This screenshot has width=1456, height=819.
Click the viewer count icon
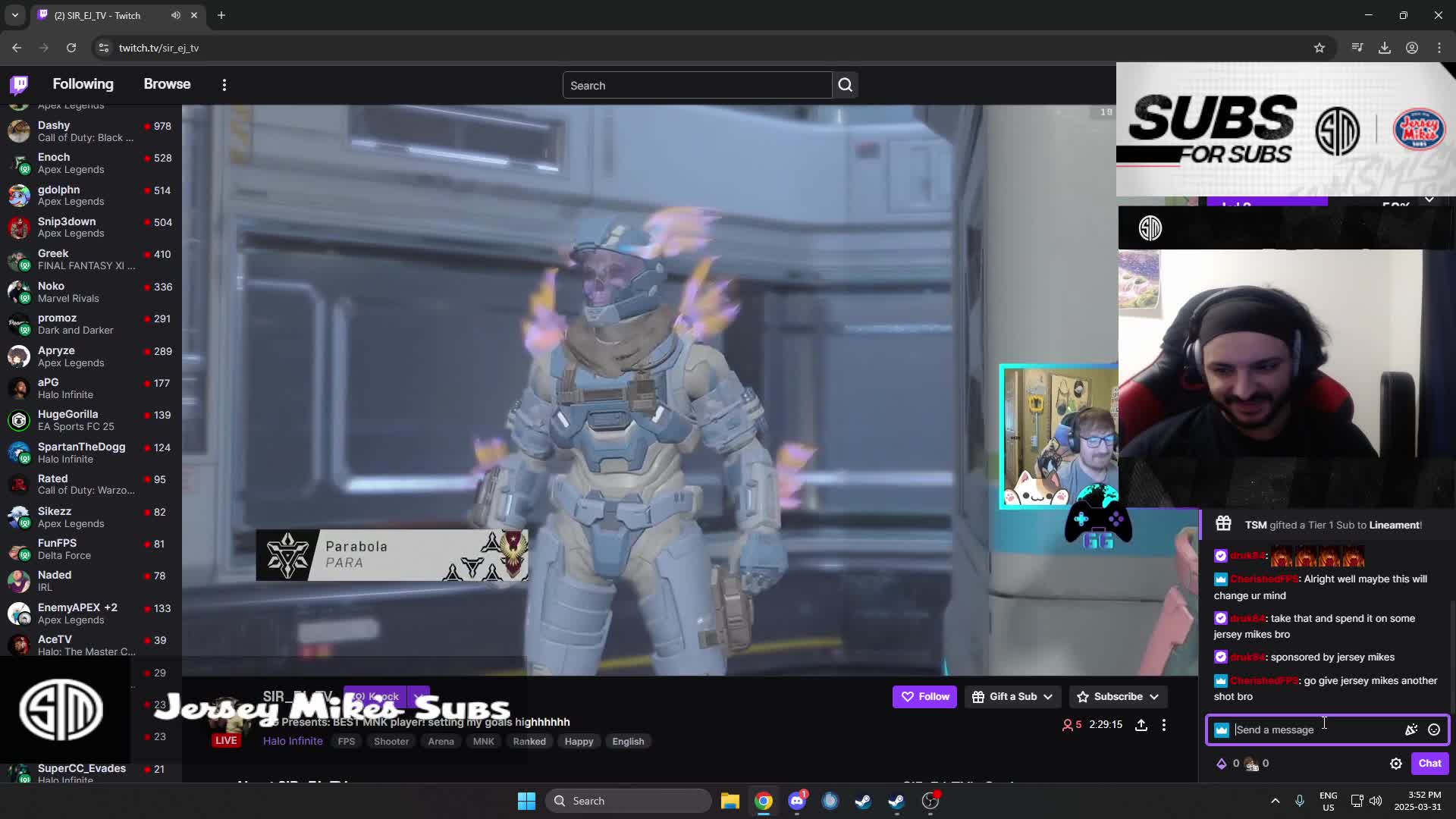pyautogui.click(x=1068, y=725)
